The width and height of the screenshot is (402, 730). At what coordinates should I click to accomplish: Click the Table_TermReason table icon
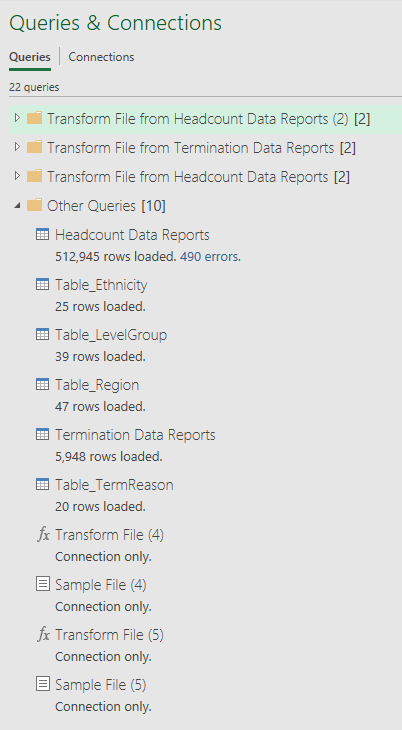(42, 484)
